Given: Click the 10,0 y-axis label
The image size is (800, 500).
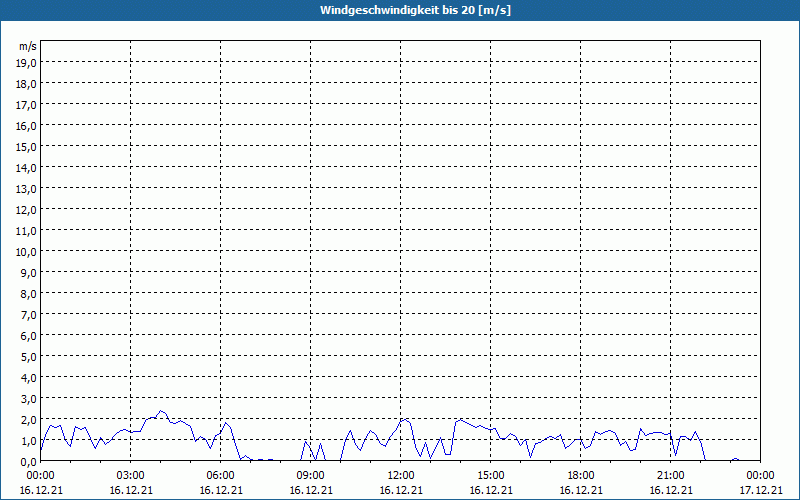Looking at the screenshot, I should point(26,251).
